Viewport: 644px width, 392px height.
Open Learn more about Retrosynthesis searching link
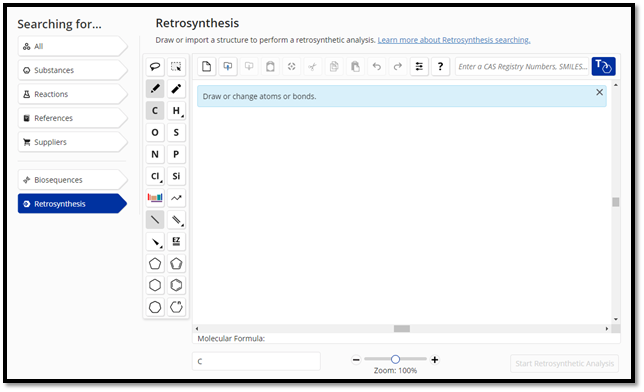(x=454, y=40)
